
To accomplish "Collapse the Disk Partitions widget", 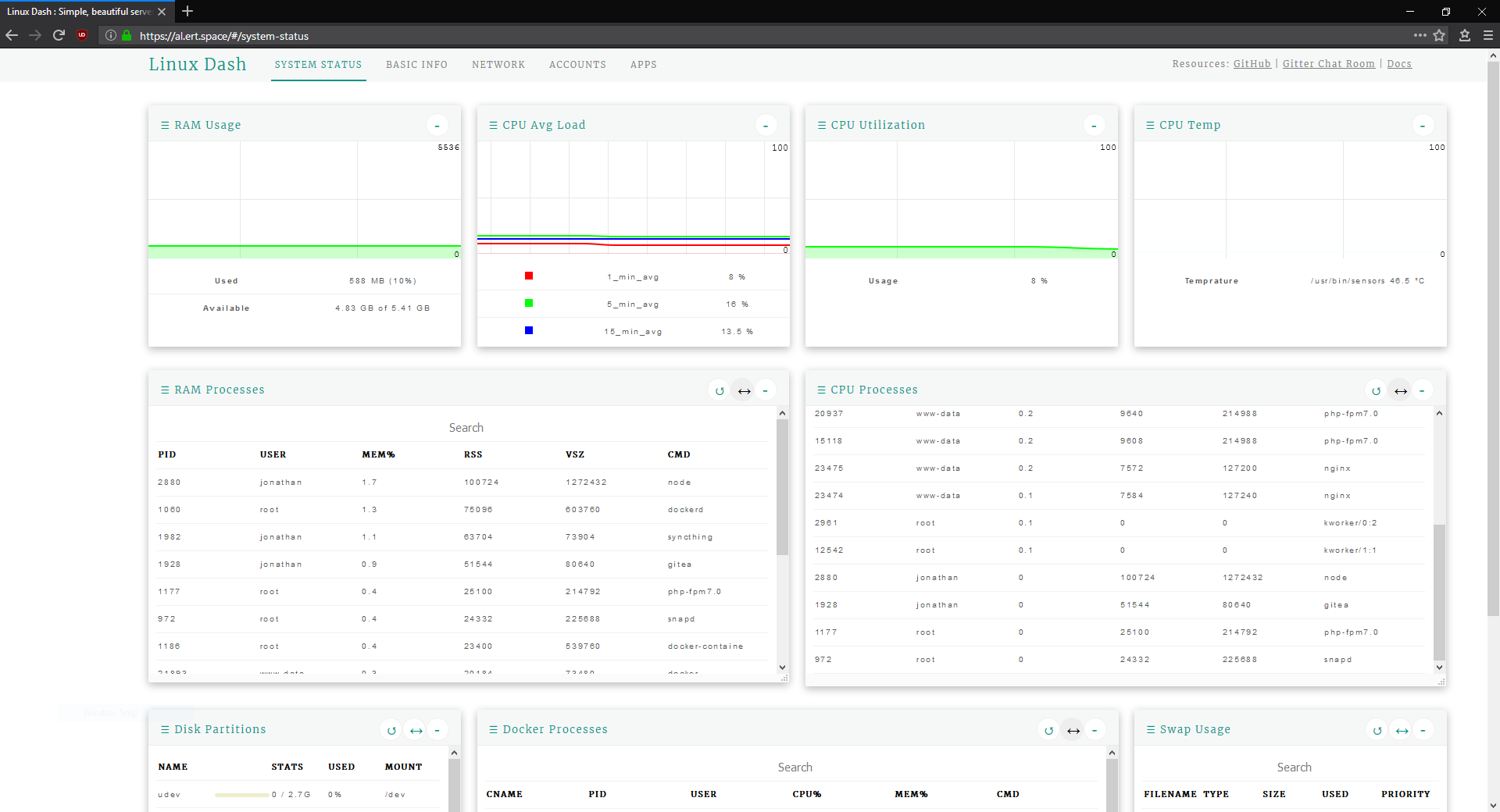I will [437, 730].
